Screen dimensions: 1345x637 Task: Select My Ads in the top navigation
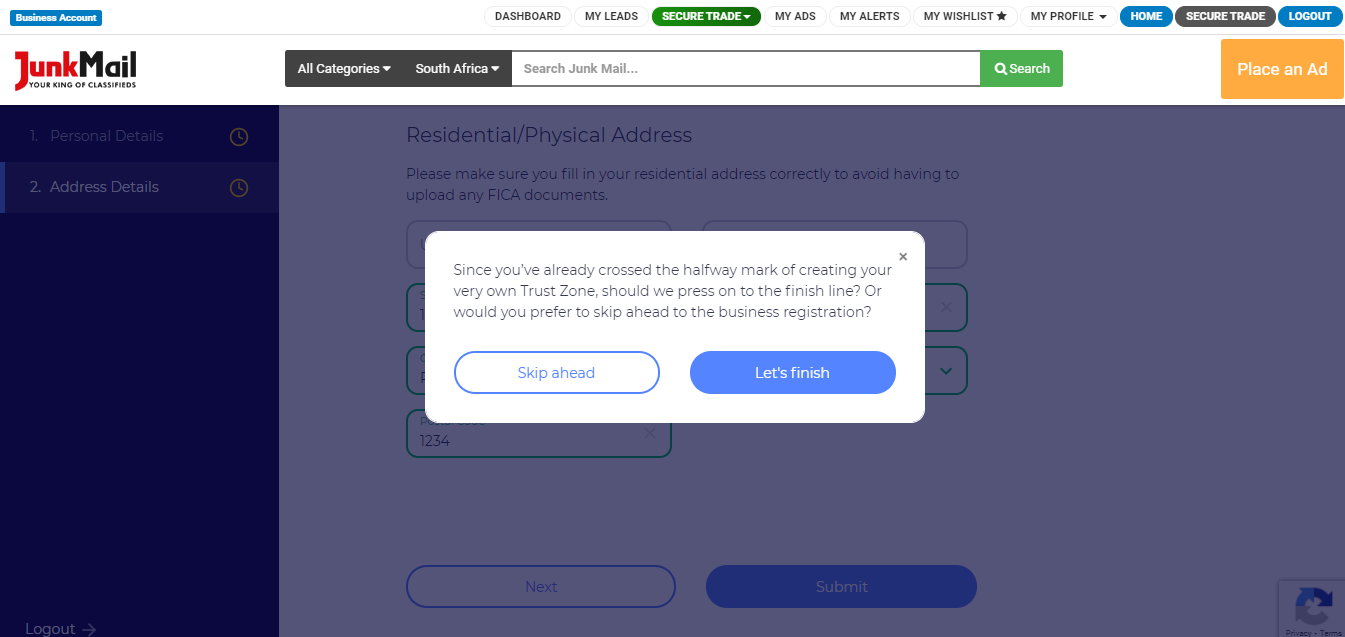point(795,16)
